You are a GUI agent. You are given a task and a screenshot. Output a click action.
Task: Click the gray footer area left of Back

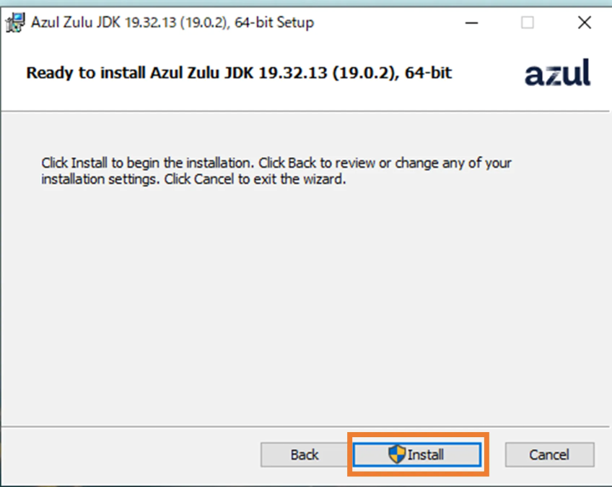130,455
